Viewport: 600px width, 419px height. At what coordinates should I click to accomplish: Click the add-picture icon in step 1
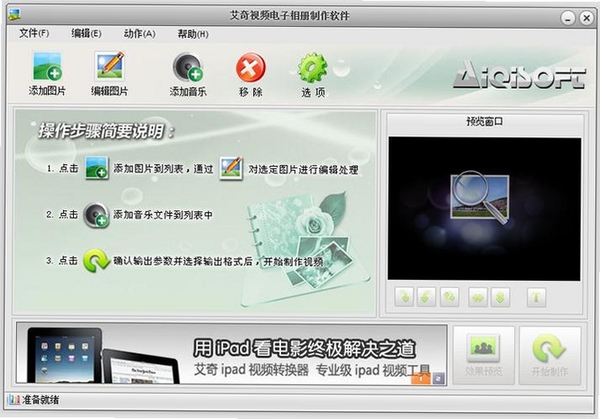96,168
